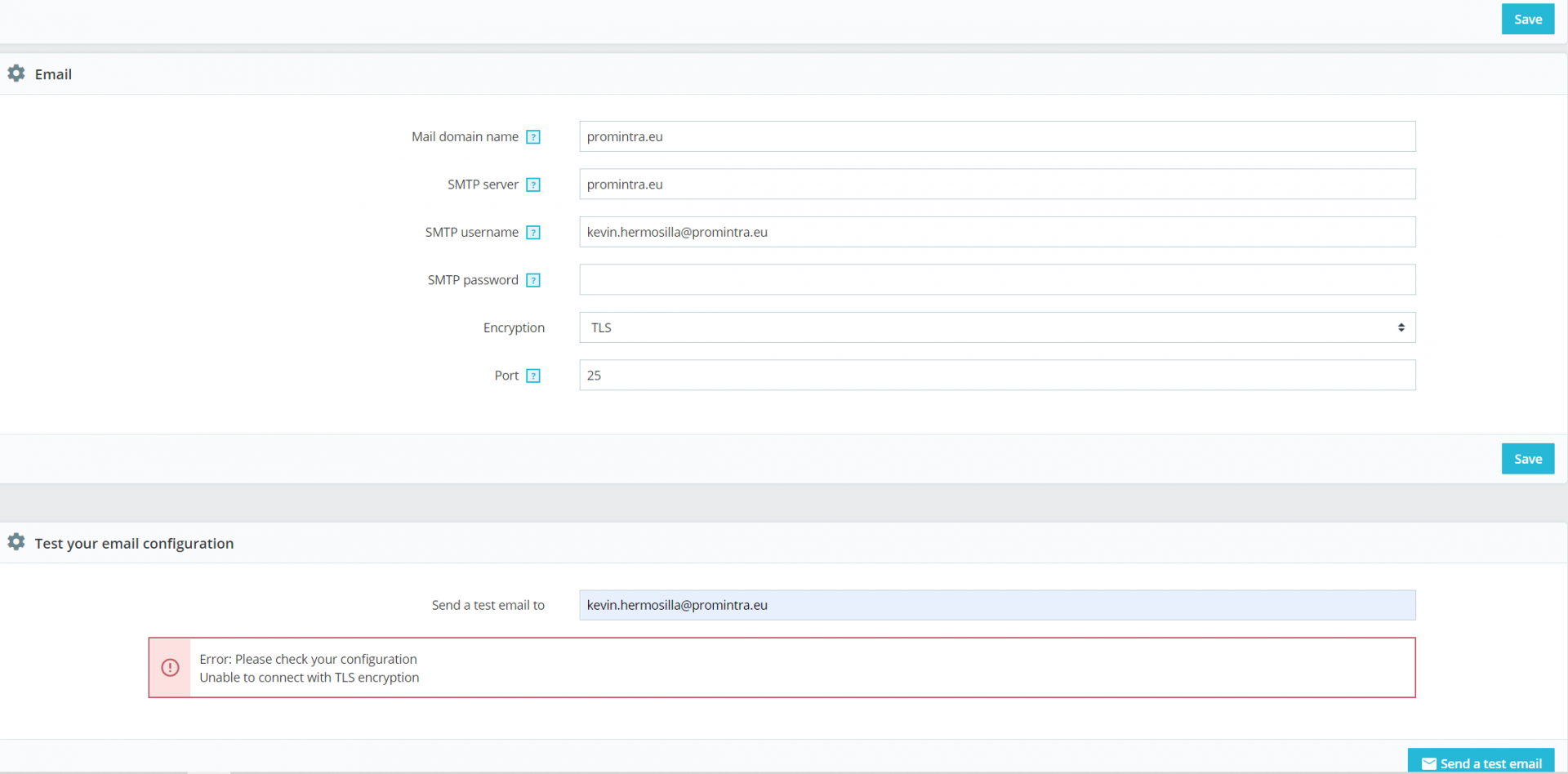
Task: Focus the Mail domain name input field
Action: coord(997,136)
